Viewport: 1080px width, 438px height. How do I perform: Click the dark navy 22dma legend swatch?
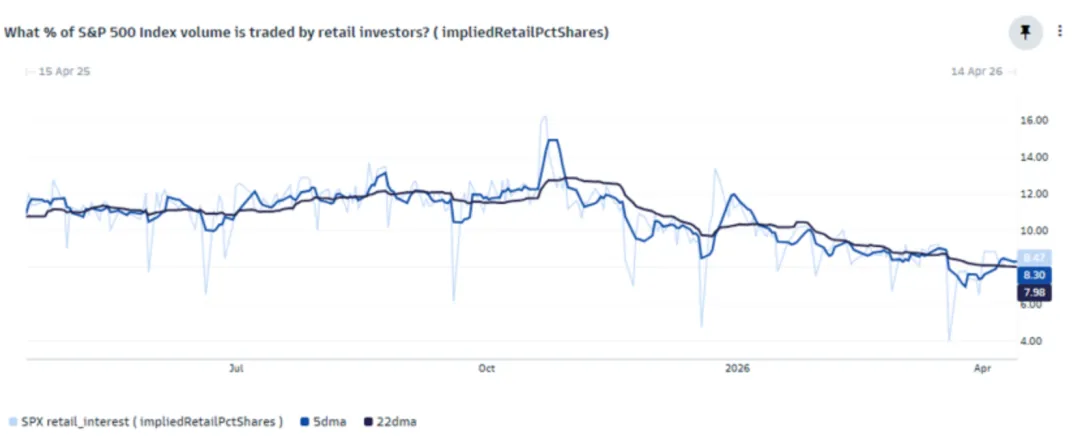coord(367,421)
